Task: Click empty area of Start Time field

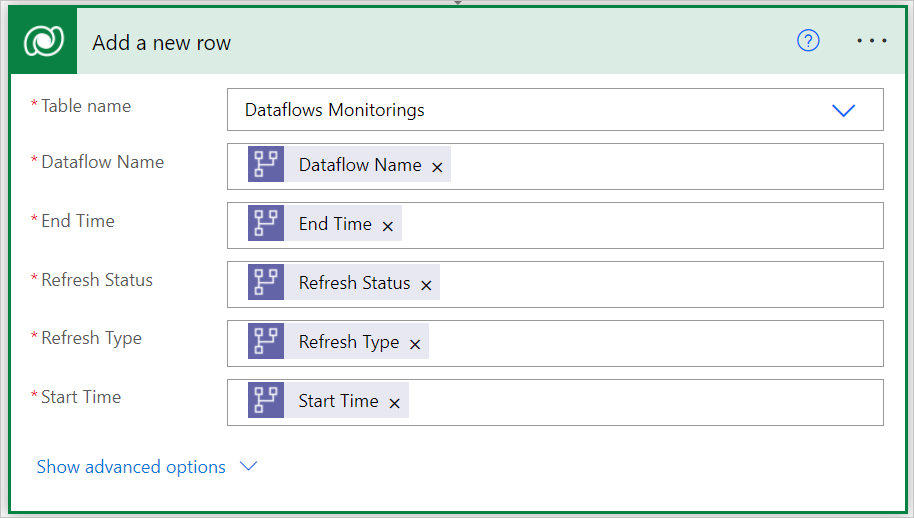Action: (x=645, y=402)
